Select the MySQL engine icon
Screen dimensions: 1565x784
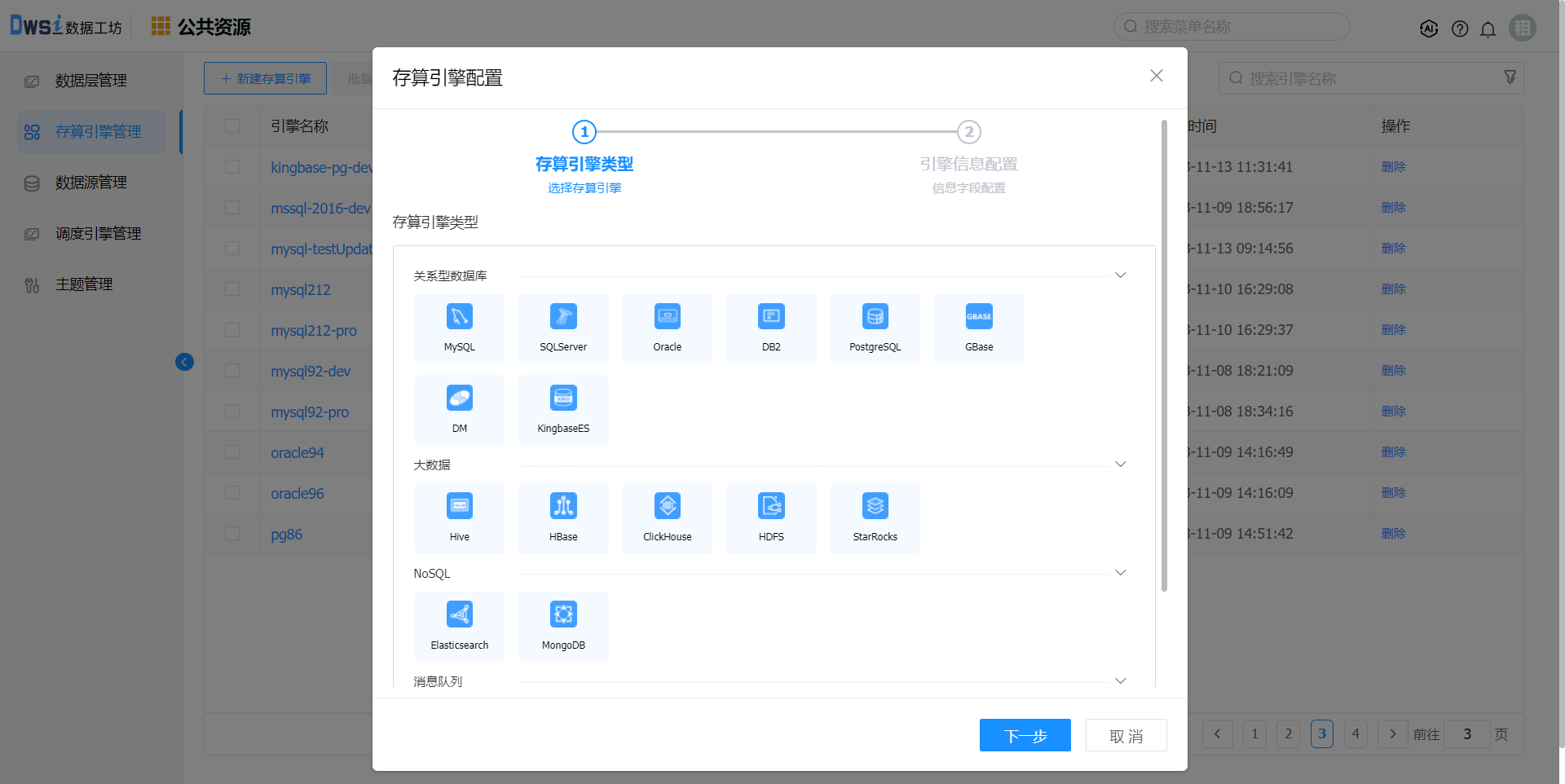tap(459, 317)
